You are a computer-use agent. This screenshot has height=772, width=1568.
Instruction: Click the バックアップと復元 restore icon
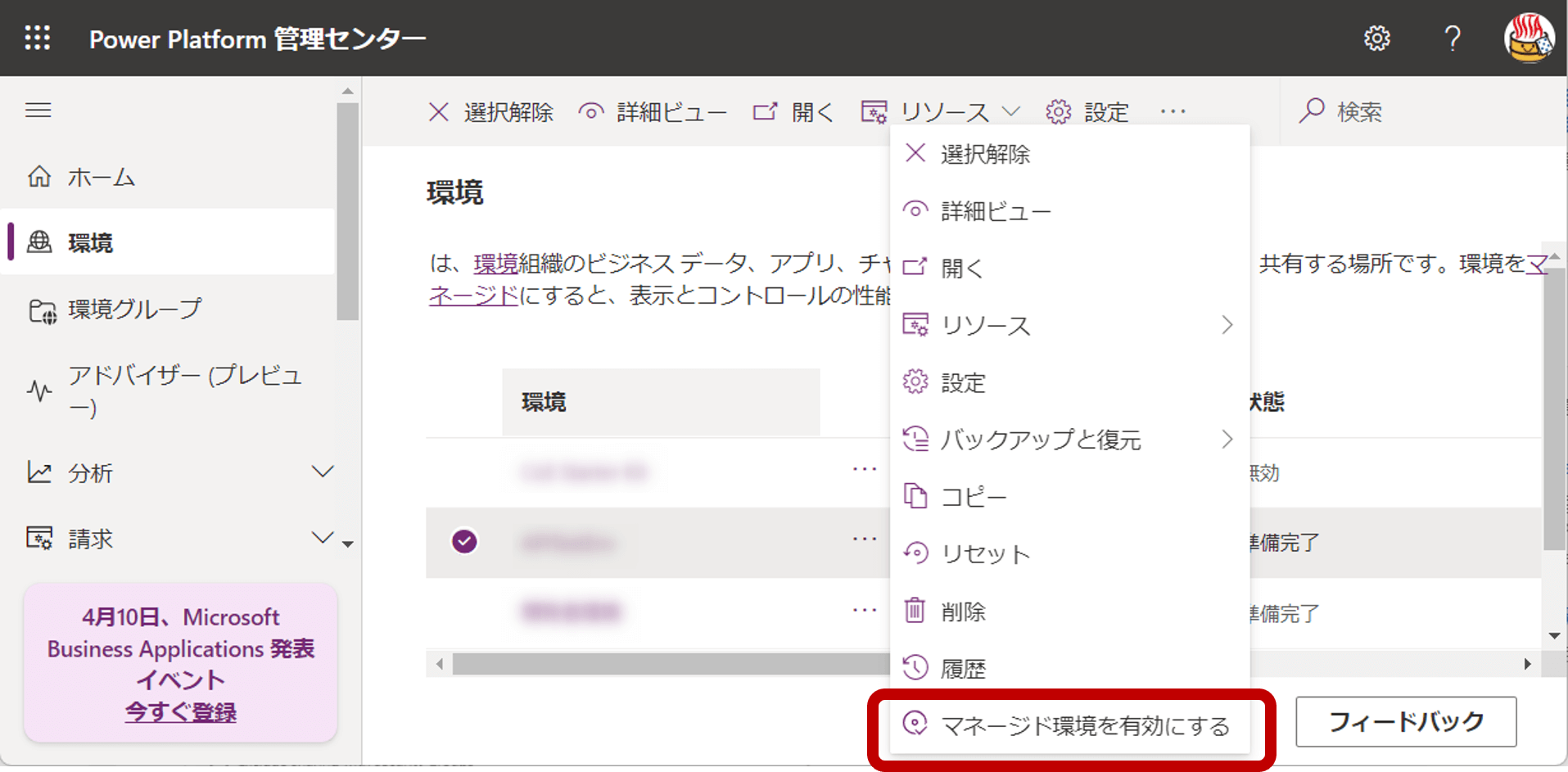tap(915, 439)
